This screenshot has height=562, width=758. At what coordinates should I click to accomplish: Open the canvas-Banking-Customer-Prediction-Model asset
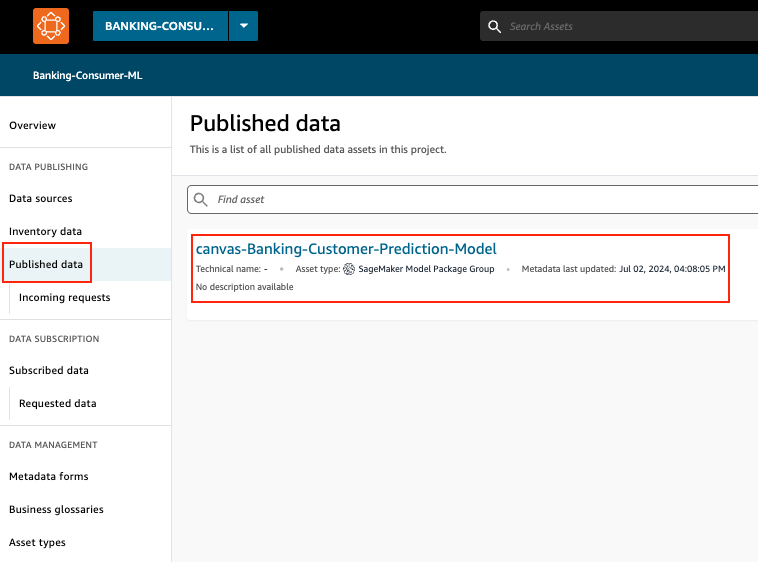346,249
